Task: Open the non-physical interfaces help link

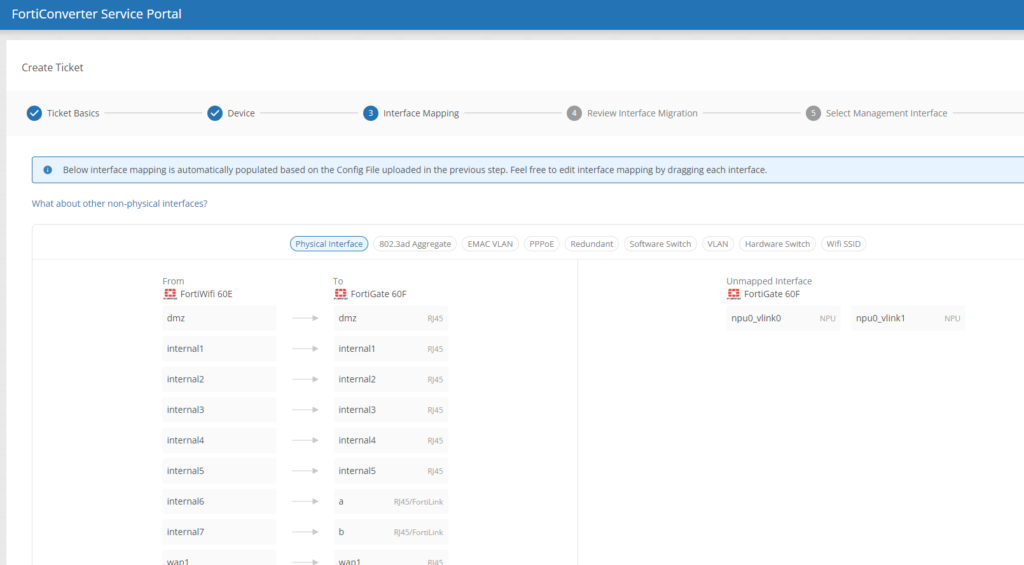Action: tap(120, 204)
